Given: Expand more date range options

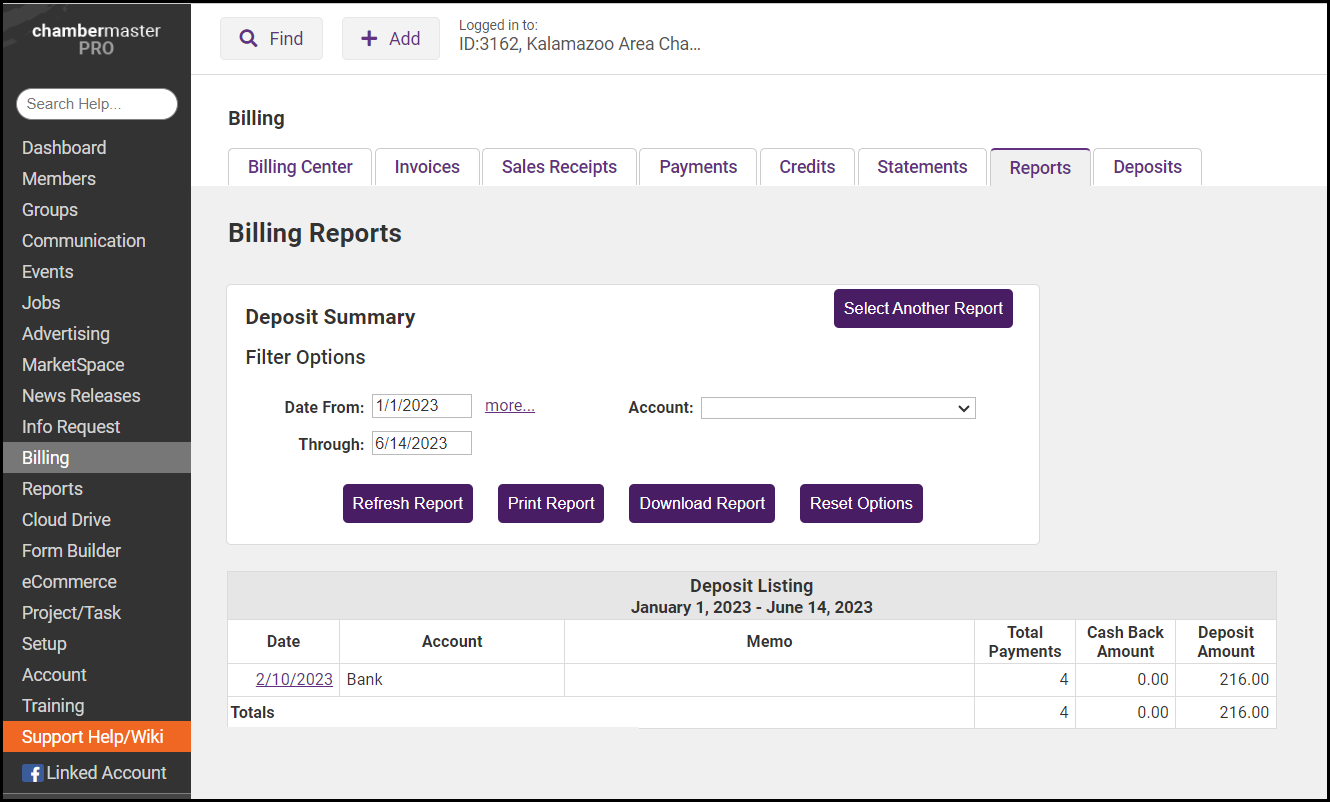Looking at the screenshot, I should (x=509, y=406).
